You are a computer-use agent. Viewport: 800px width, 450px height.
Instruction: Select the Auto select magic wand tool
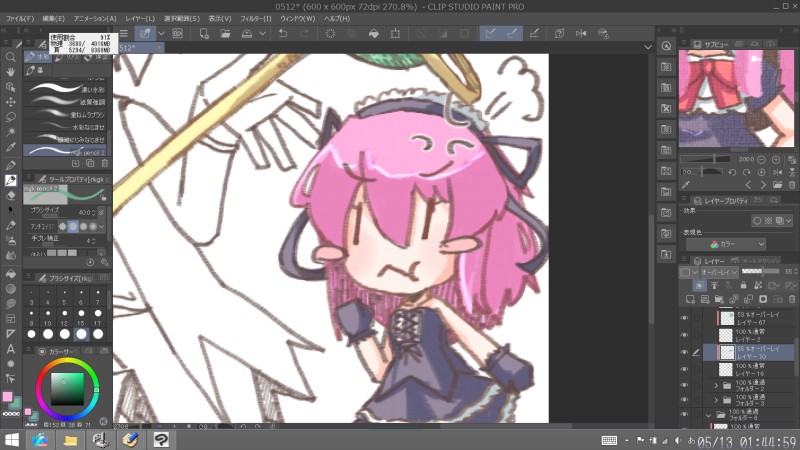(10, 132)
